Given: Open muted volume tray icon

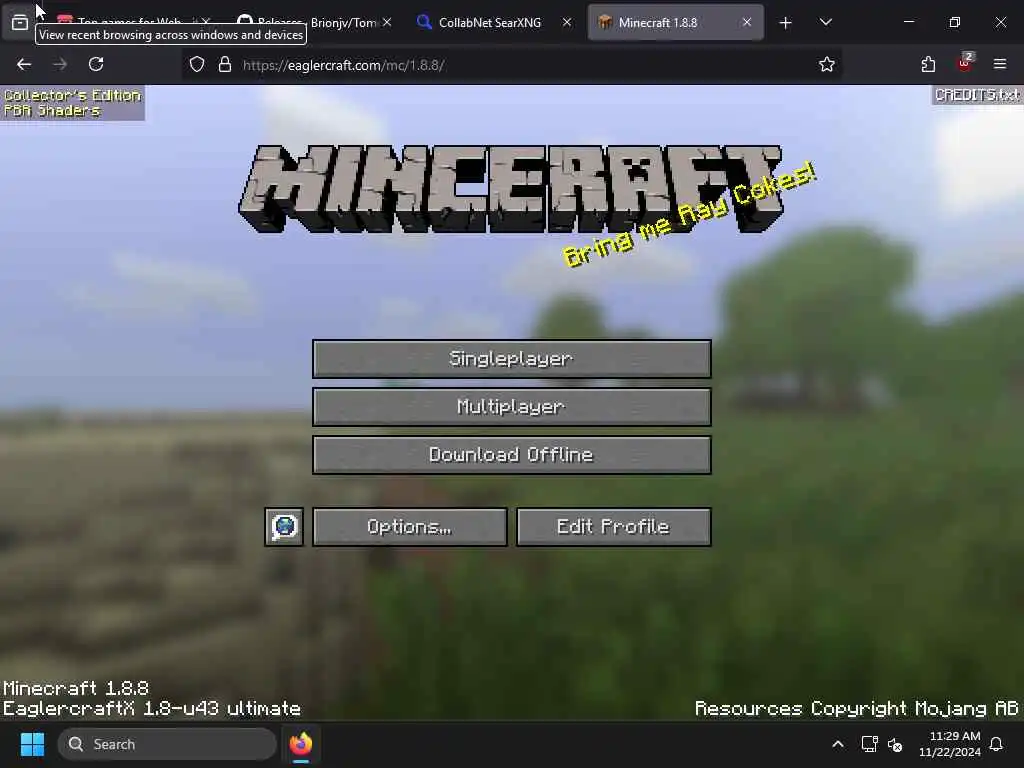Looking at the screenshot, I should (895, 744).
